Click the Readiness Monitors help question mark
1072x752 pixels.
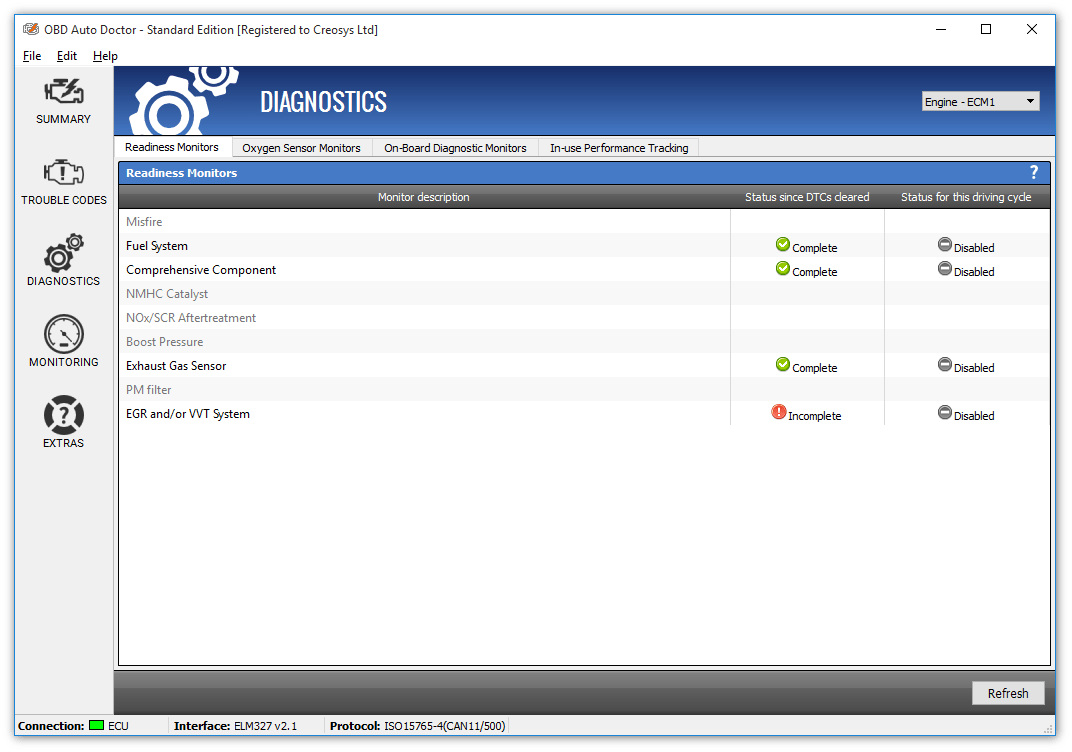tap(1034, 172)
